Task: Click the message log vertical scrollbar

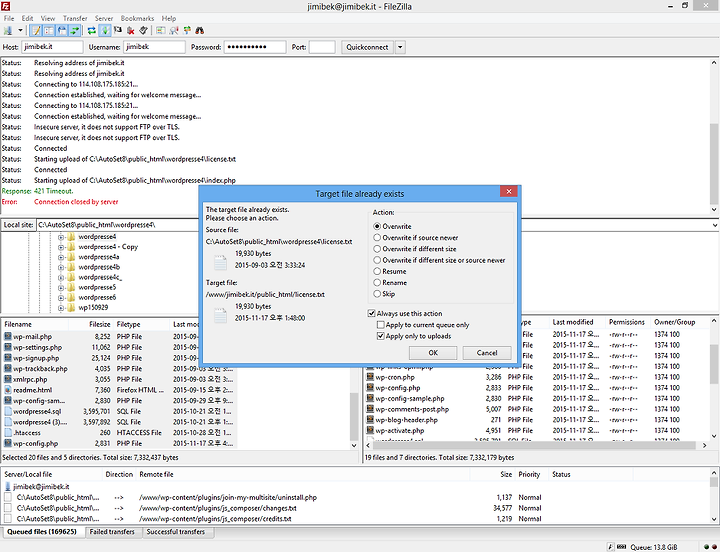Action: click(714, 135)
